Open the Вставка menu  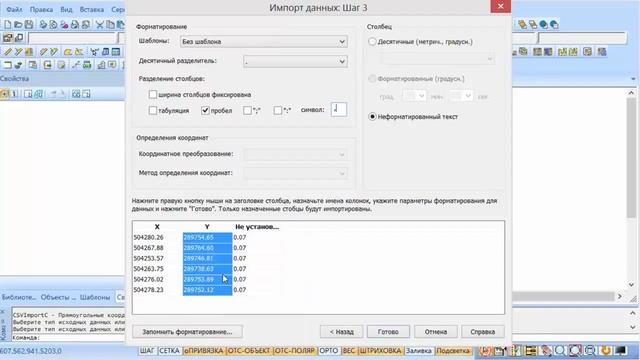91,9
